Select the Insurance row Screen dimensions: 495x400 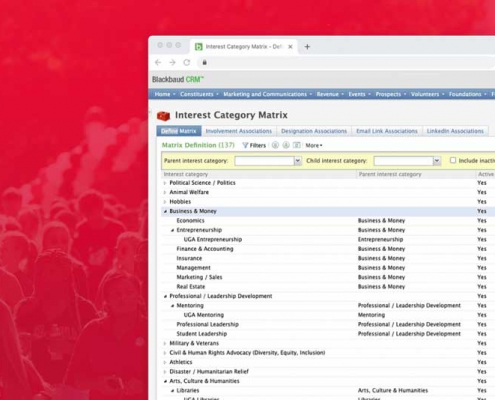point(328,258)
